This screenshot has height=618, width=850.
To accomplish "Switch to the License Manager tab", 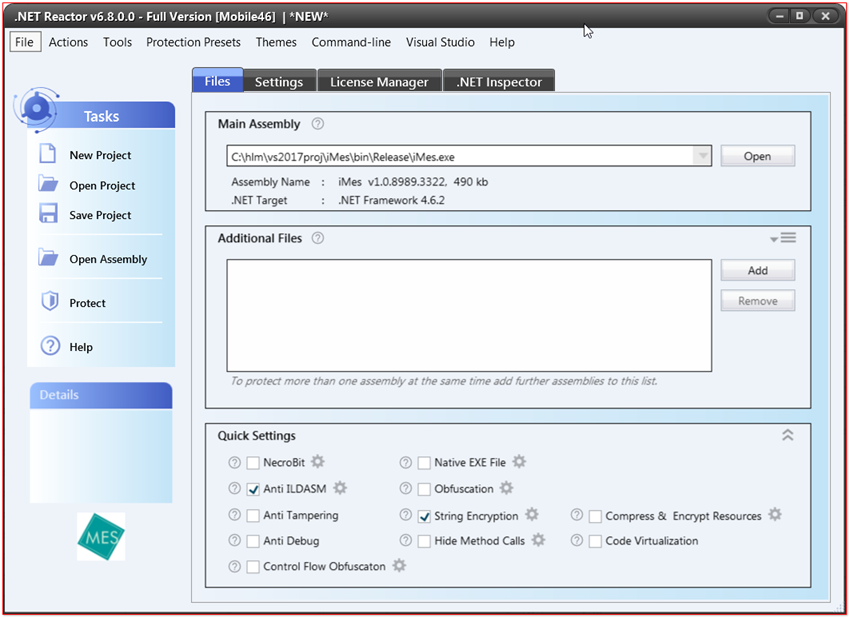I will (379, 81).
